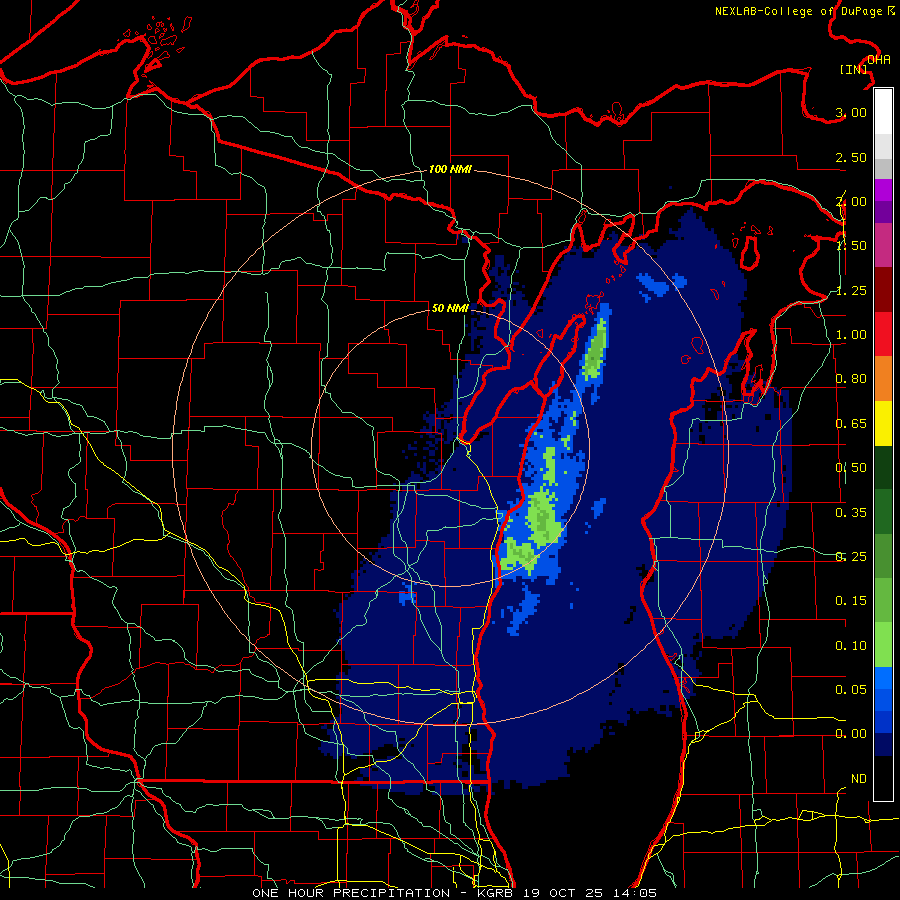
Task: Click the 0.80 legend value
Action: pos(851,379)
